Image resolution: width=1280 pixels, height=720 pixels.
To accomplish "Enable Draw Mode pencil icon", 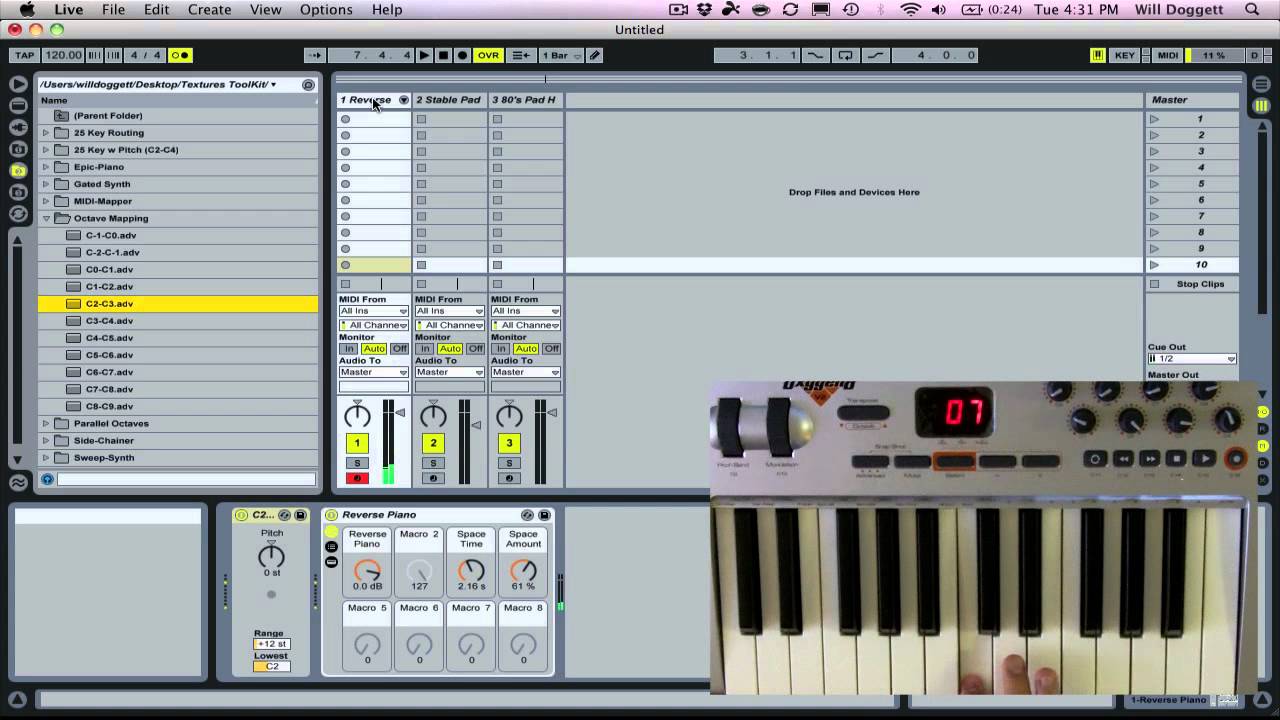I will [x=595, y=55].
